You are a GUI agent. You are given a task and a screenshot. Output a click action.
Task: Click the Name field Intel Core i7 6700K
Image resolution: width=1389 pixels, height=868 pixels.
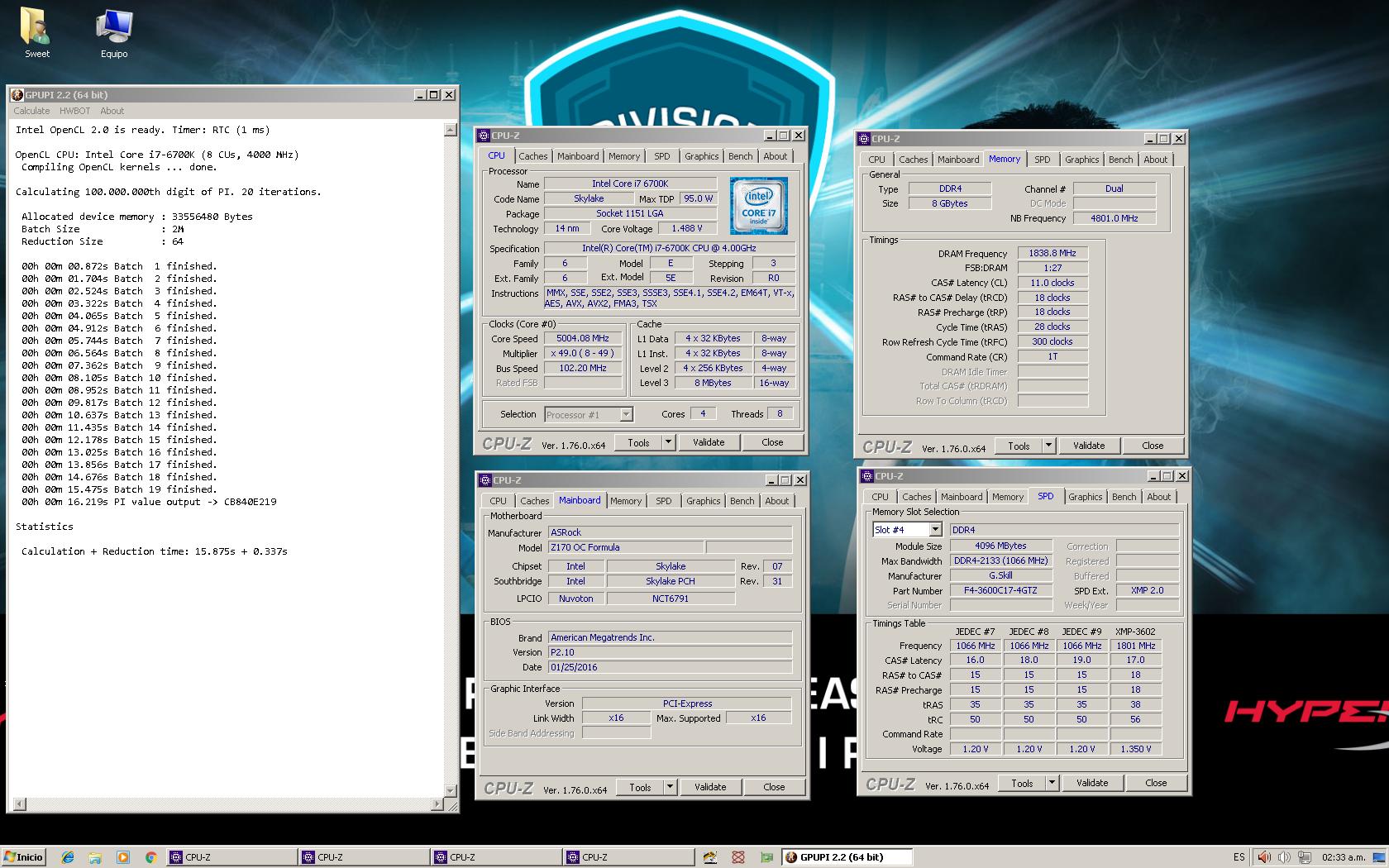630,184
